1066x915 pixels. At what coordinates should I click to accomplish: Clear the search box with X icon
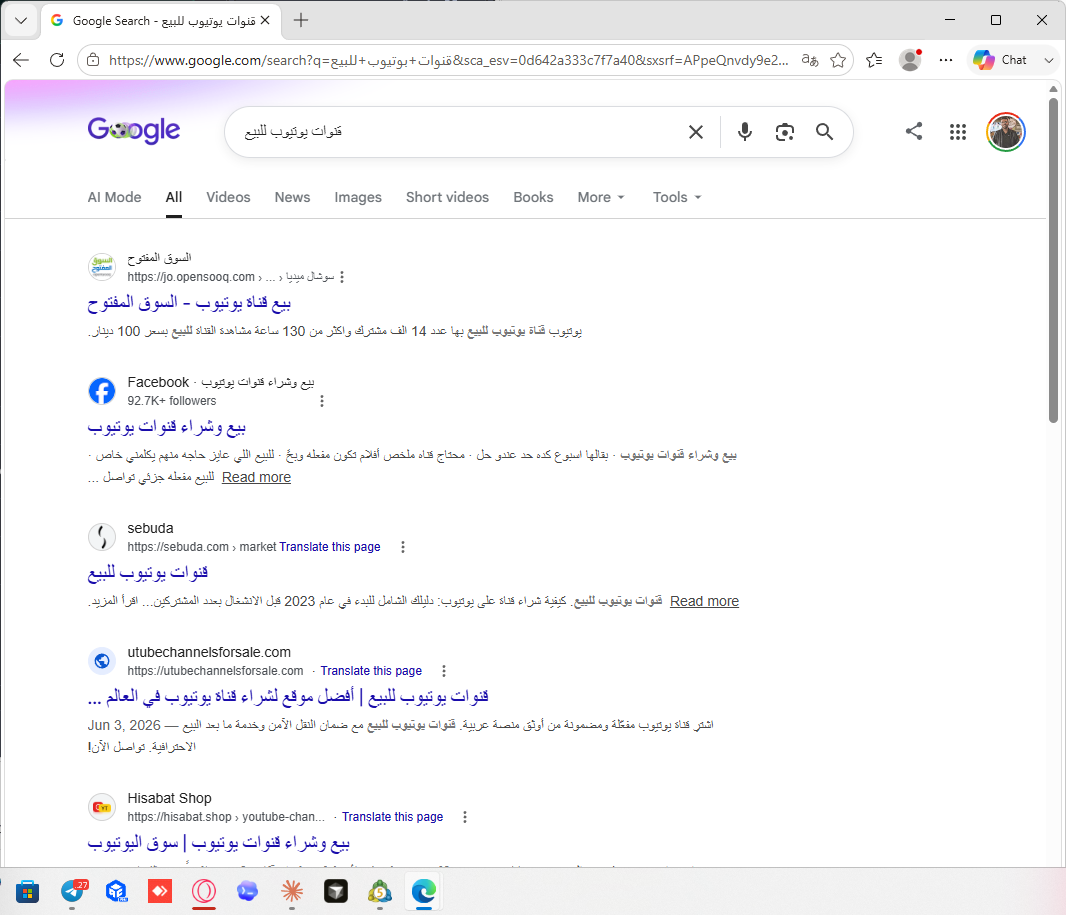(x=695, y=132)
